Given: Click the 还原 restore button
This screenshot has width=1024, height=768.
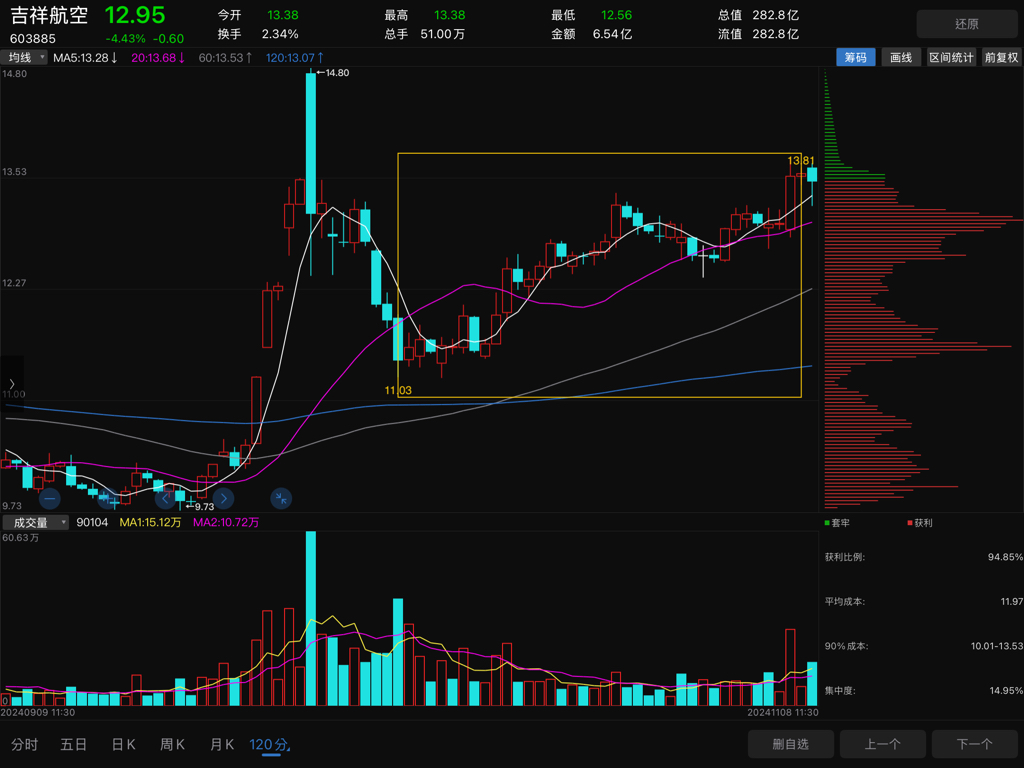Looking at the screenshot, I should (x=967, y=24).
